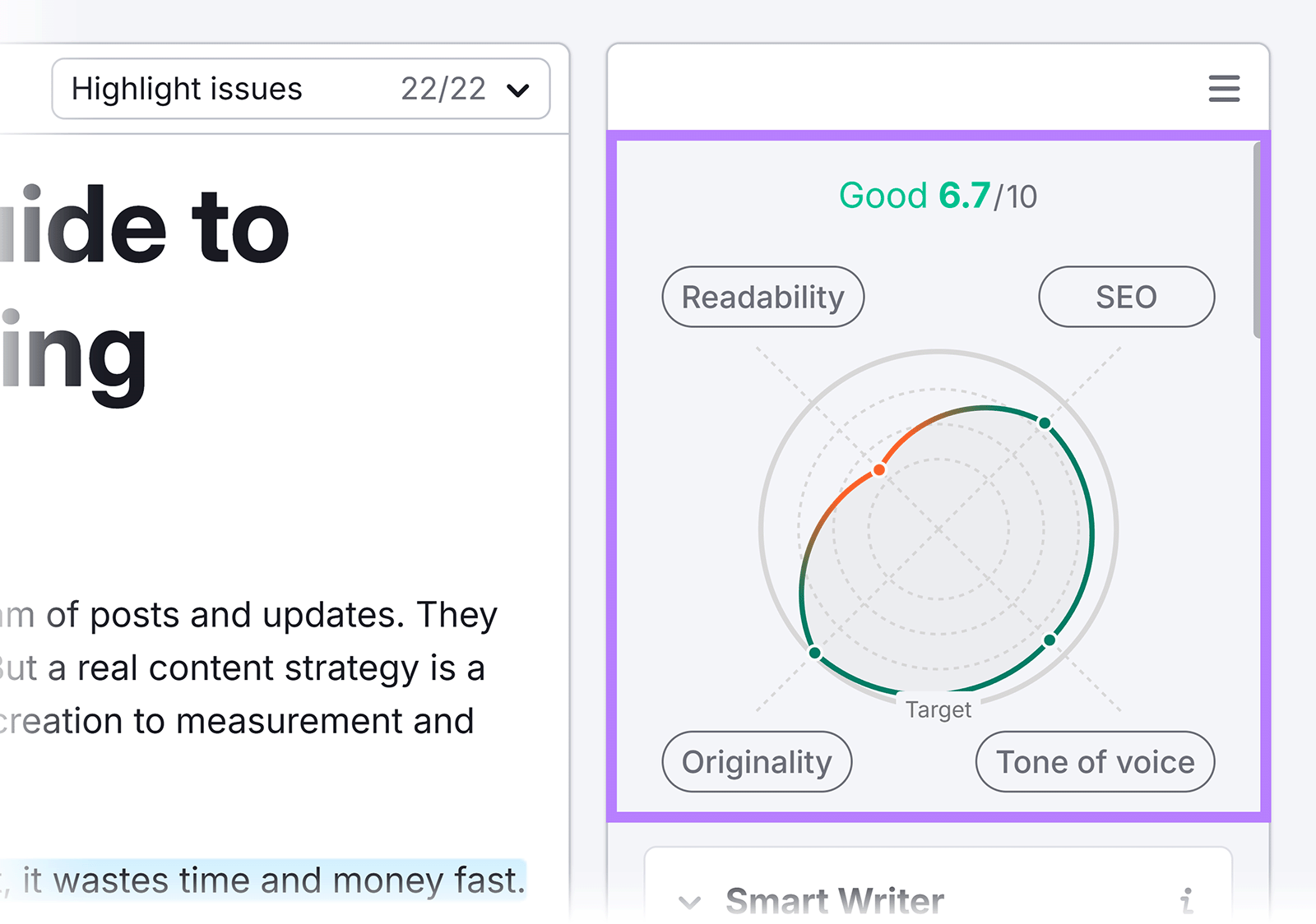Click the Tone of voice dot on the gauge

[1051, 639]
